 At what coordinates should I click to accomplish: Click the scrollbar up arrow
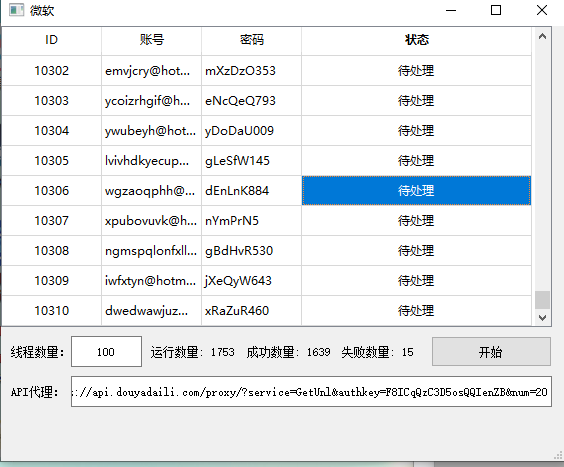542,36
